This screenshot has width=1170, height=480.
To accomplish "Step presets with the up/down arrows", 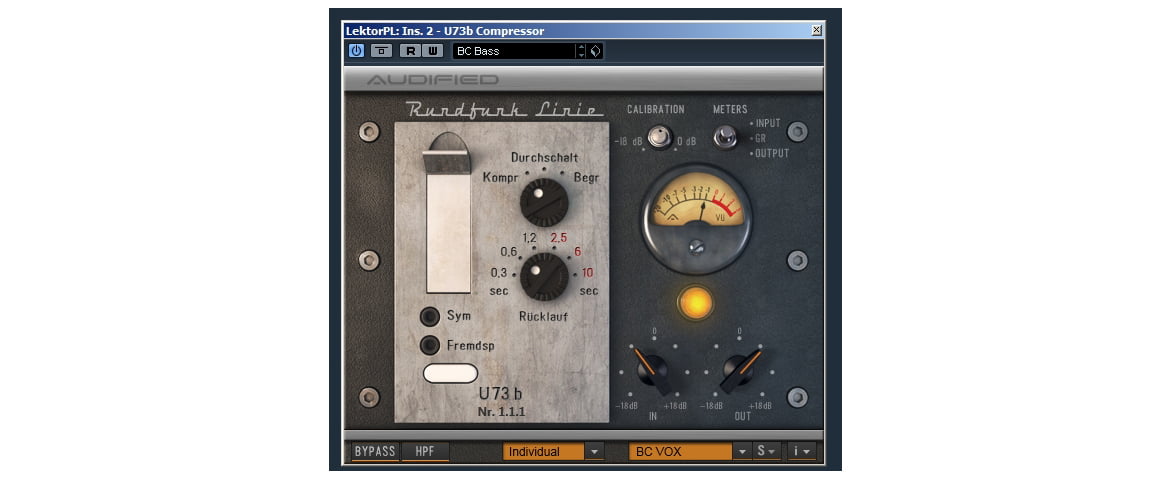I will point(581,51).
